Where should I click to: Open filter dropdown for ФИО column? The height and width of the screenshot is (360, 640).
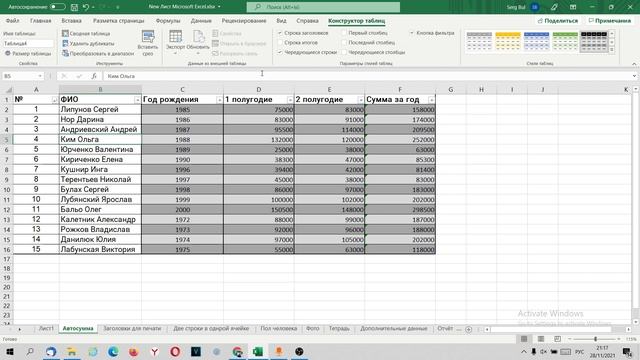(137, 100)
